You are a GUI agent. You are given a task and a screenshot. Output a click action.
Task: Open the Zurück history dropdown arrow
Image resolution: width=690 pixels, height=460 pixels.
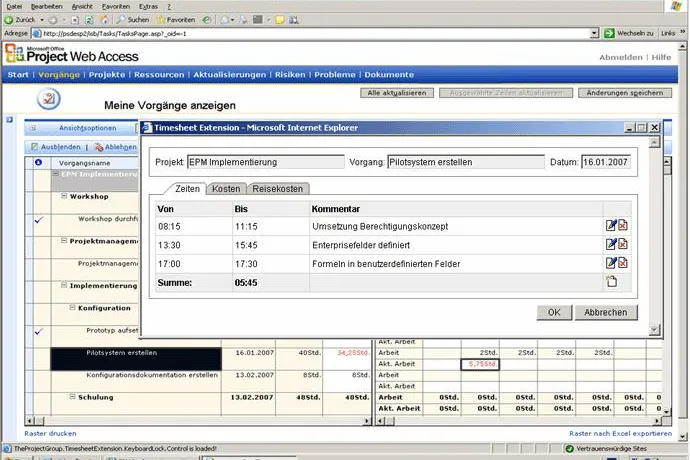[42, 20]
